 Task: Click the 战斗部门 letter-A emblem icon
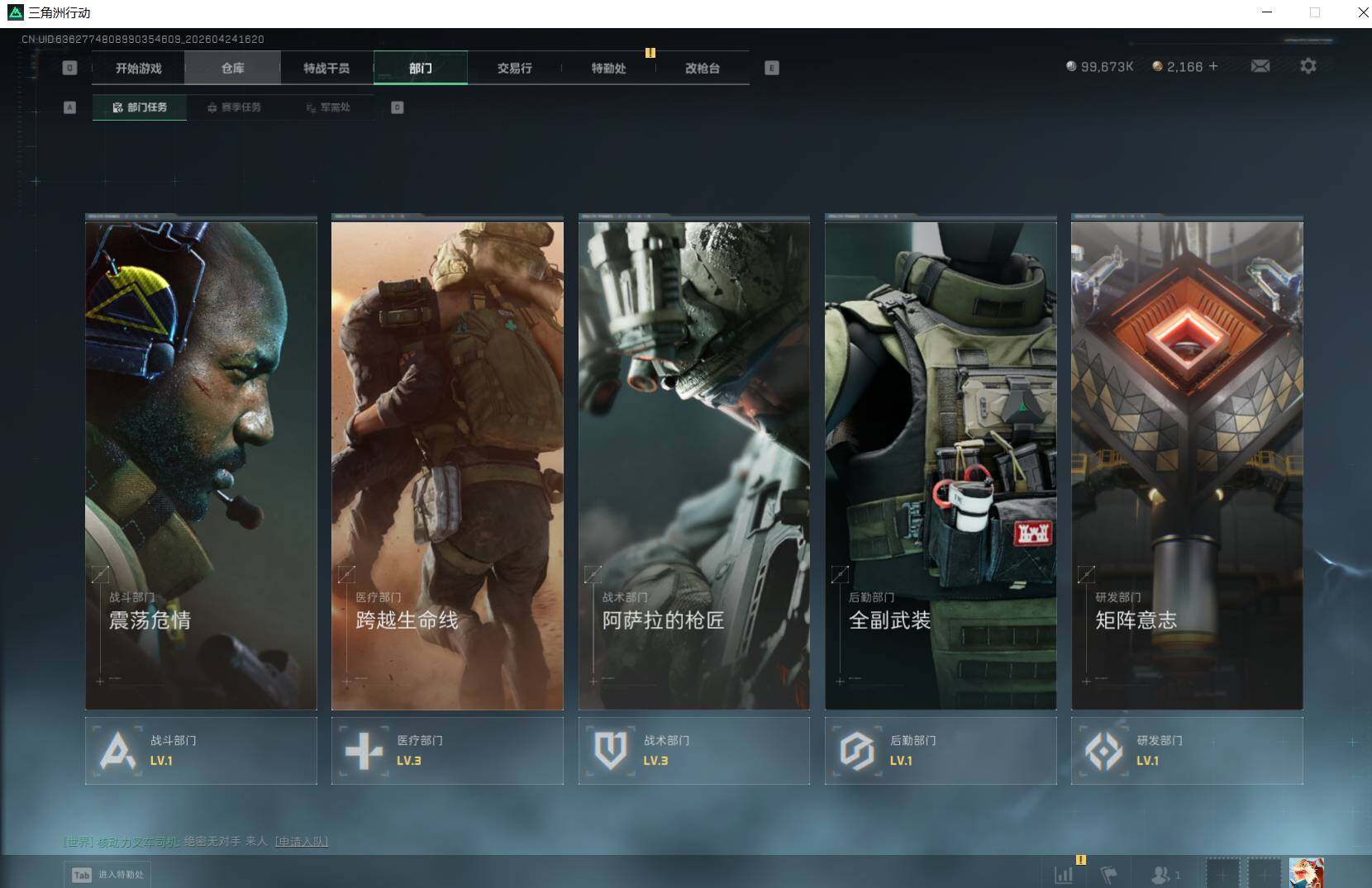click(x=117, y=751)
